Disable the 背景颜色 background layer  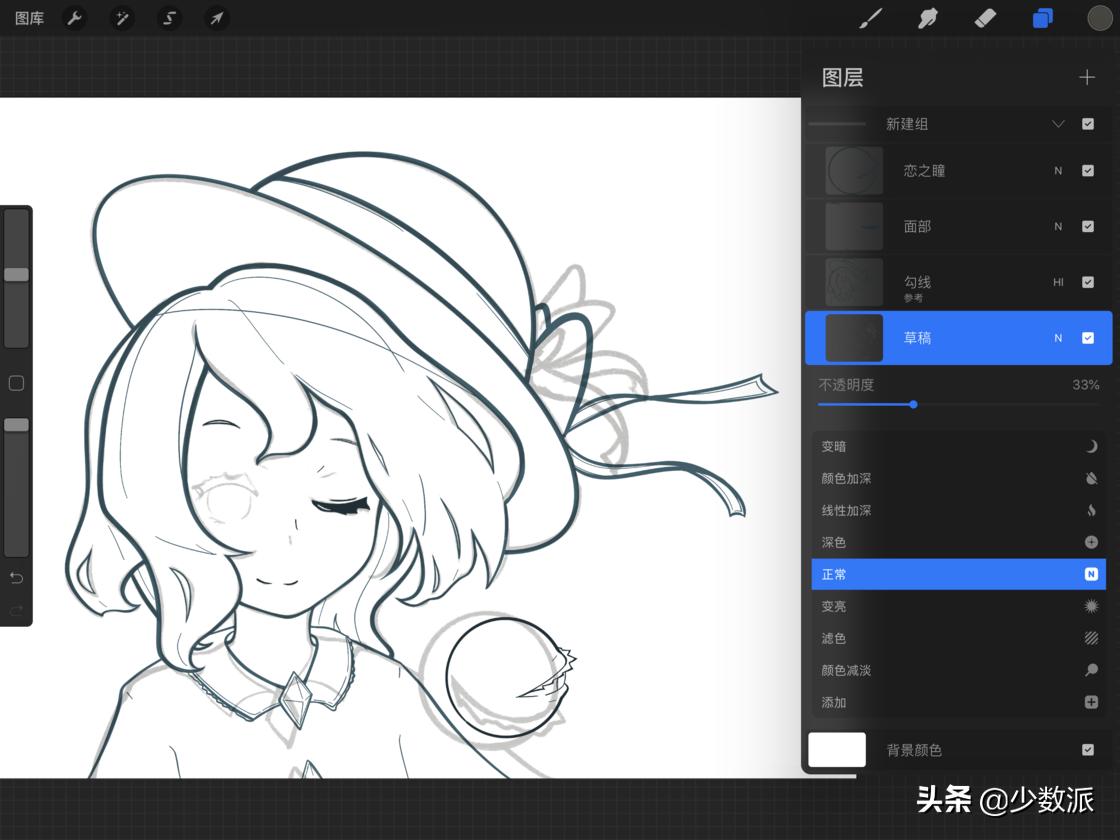1088,750
